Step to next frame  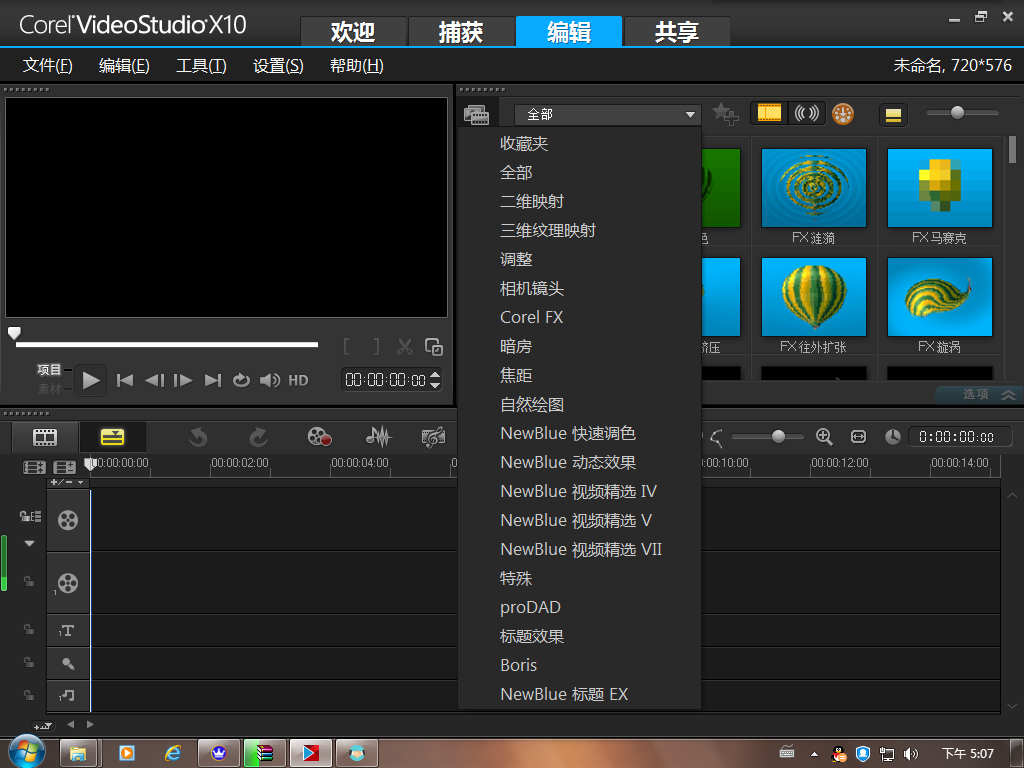(183, 381)
